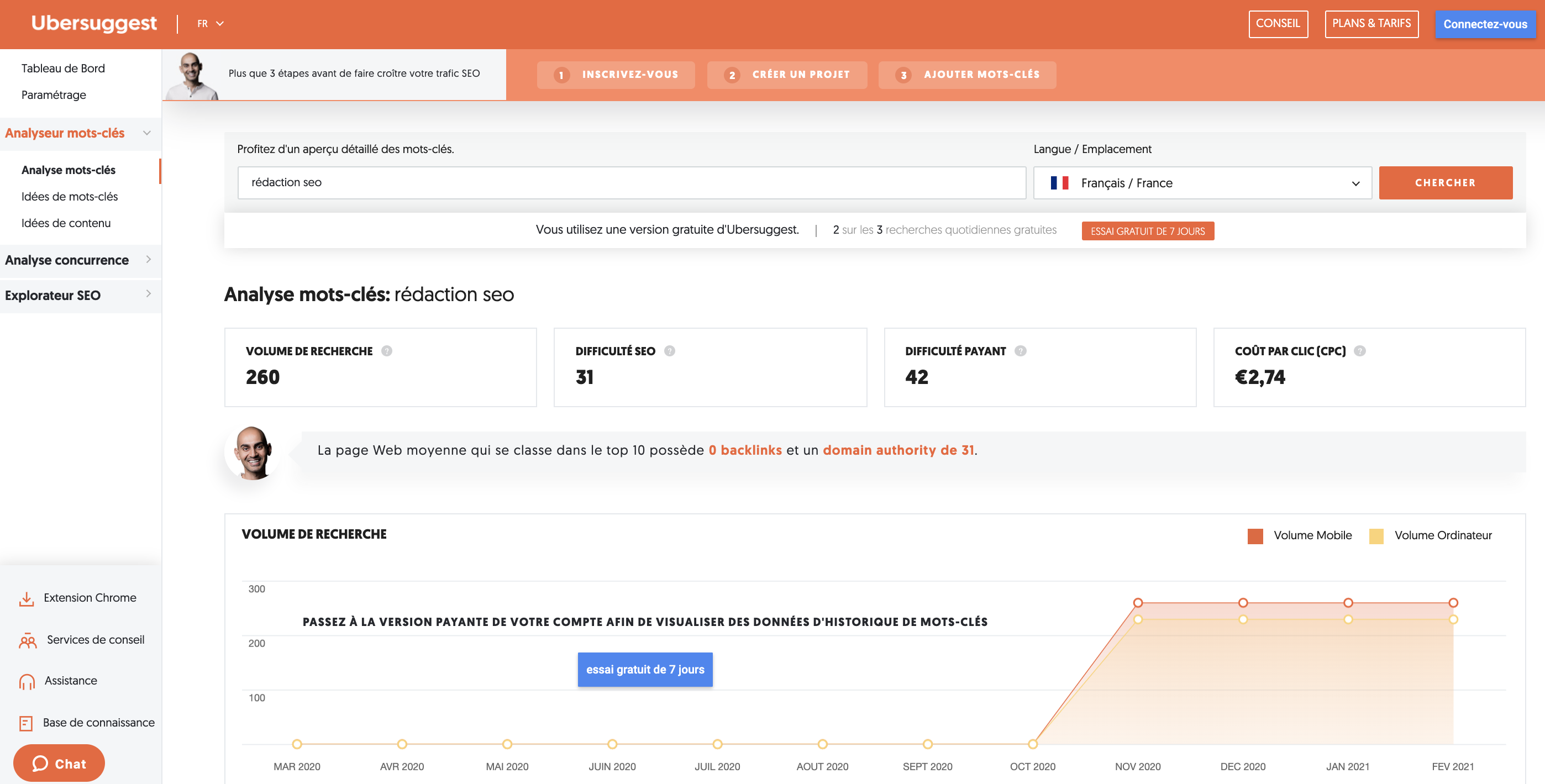Click the FEV 2021 mobile data point

point(1453,603)
